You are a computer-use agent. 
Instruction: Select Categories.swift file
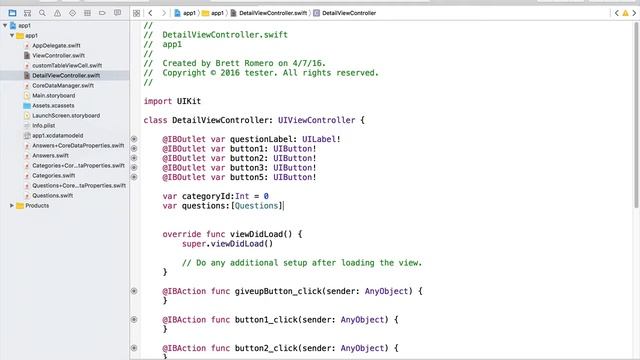tap(53, 176)
